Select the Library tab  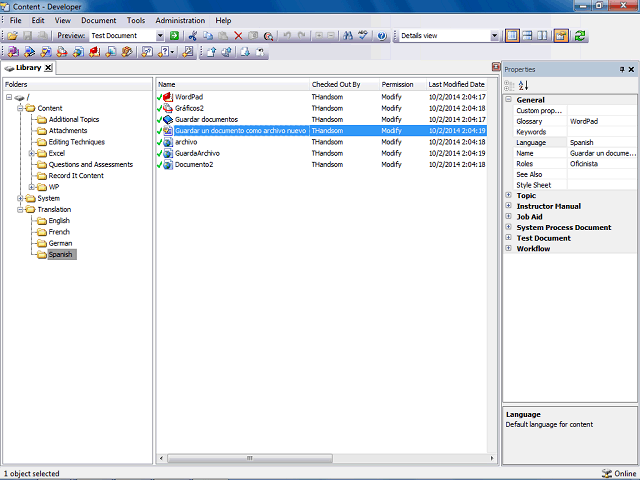pos(28,68)
